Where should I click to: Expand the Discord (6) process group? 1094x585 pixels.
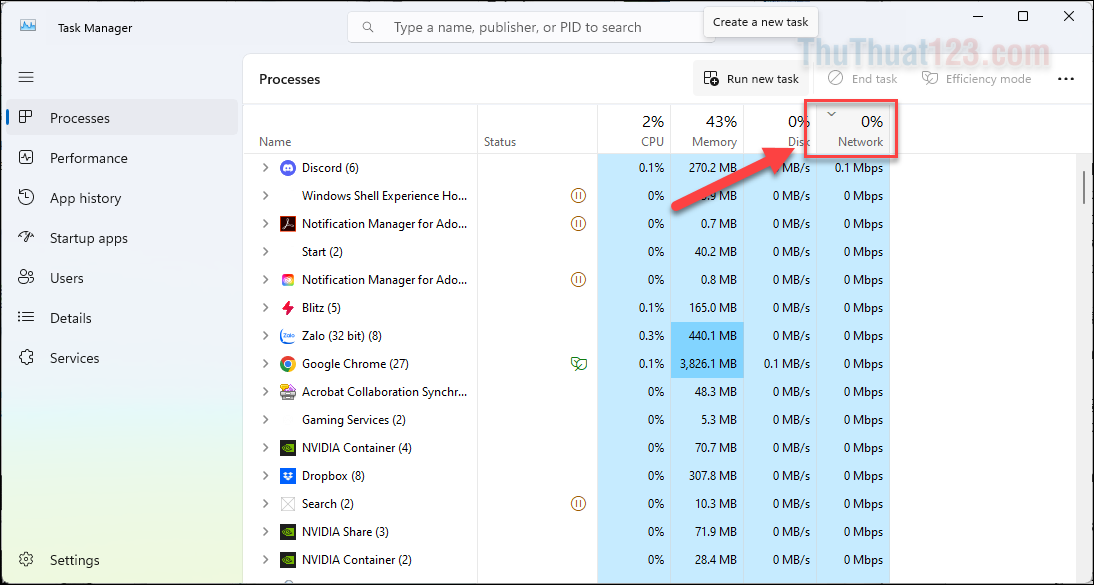click(265, 168)
